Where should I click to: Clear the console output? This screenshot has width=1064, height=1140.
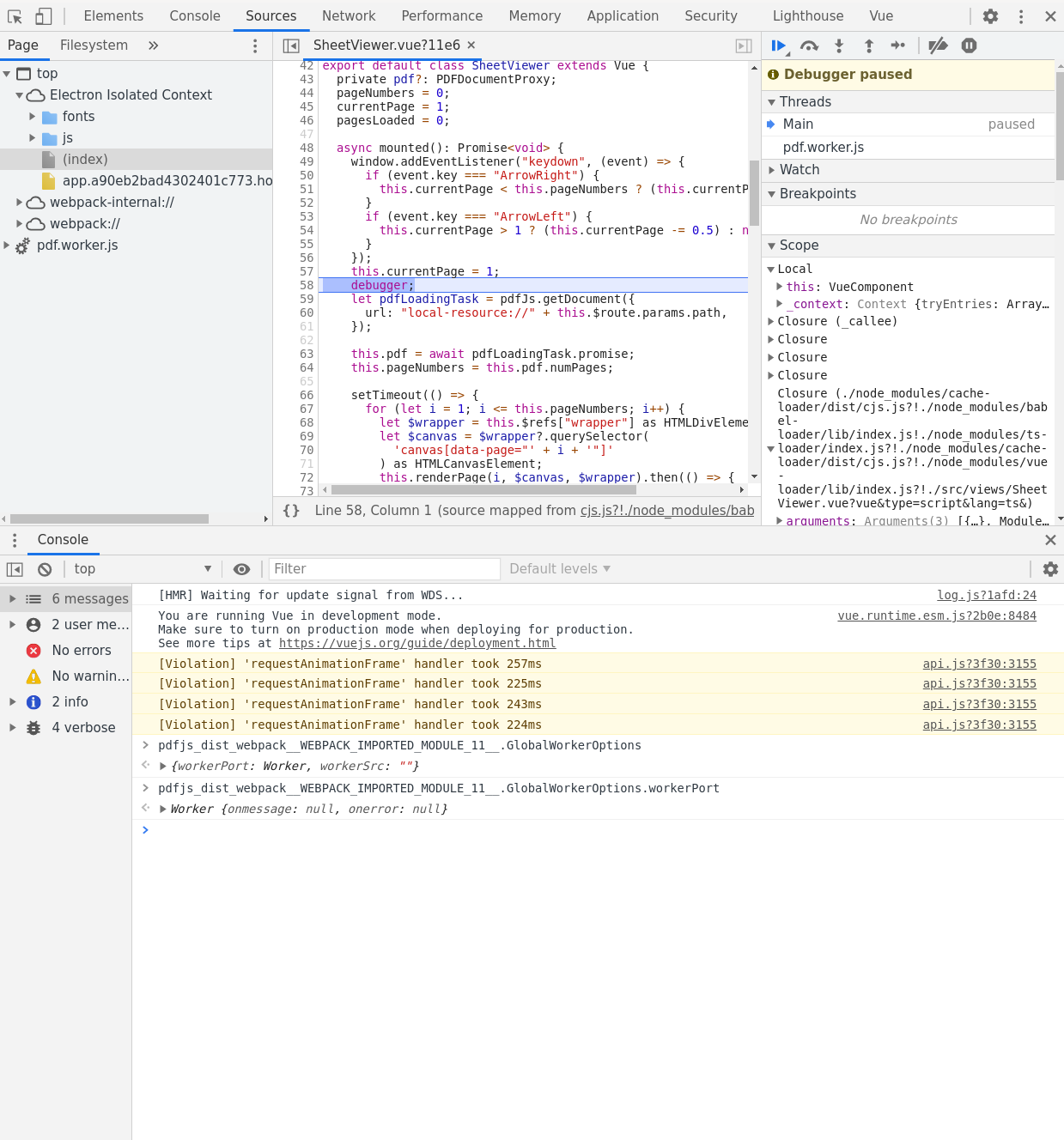tap(44, 568)
